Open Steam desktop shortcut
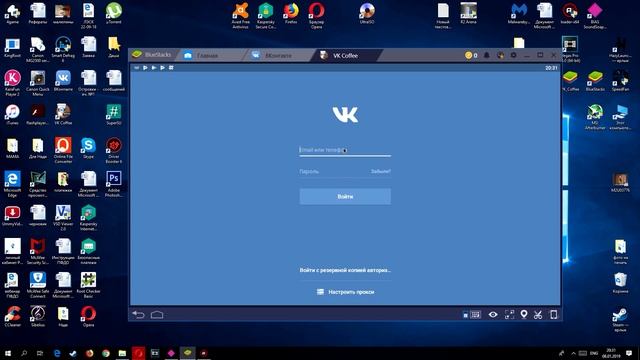Image resolution: width=640 pixels, height=360 pixels. (620, 320)
